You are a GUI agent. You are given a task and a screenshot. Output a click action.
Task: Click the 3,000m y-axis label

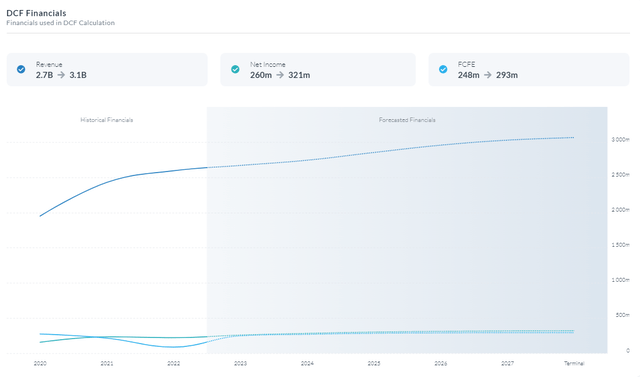tap(620, 140)
